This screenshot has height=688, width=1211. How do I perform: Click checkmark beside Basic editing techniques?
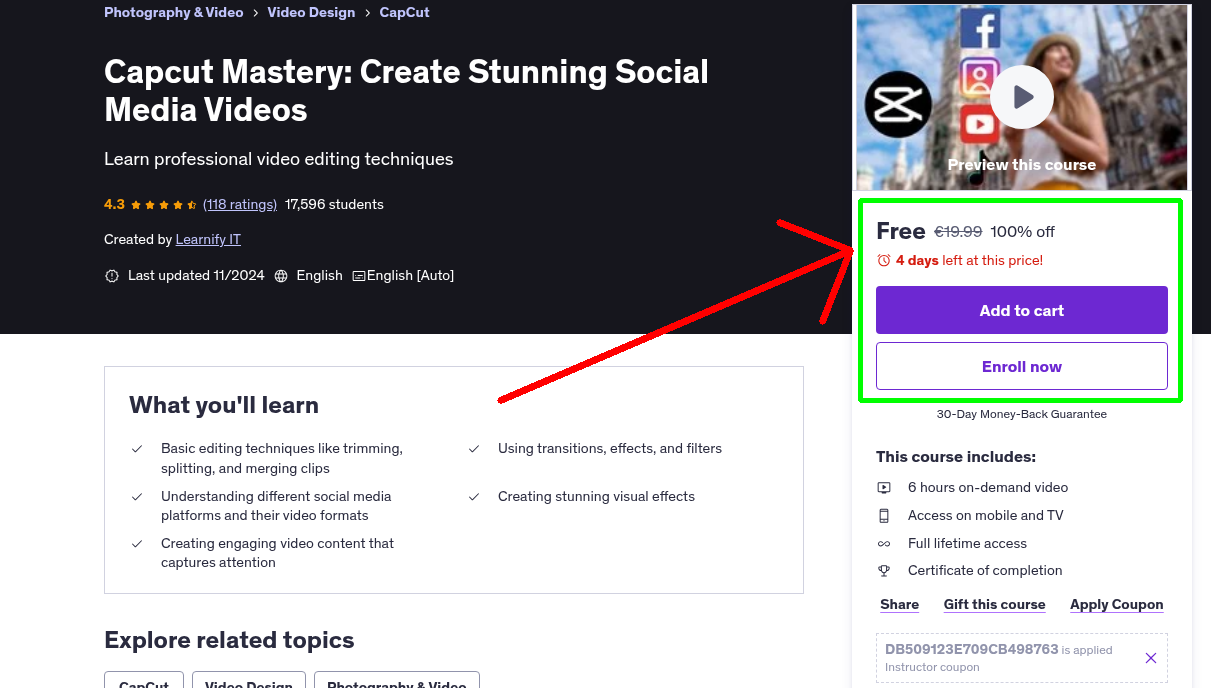pos(137,449)
